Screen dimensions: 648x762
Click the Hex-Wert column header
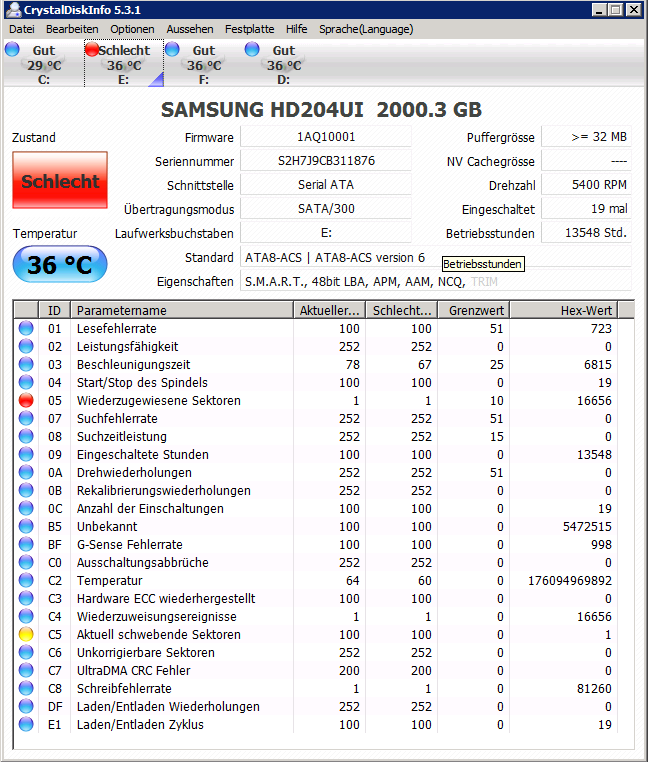pyautogui.click(x=564, y=310)
